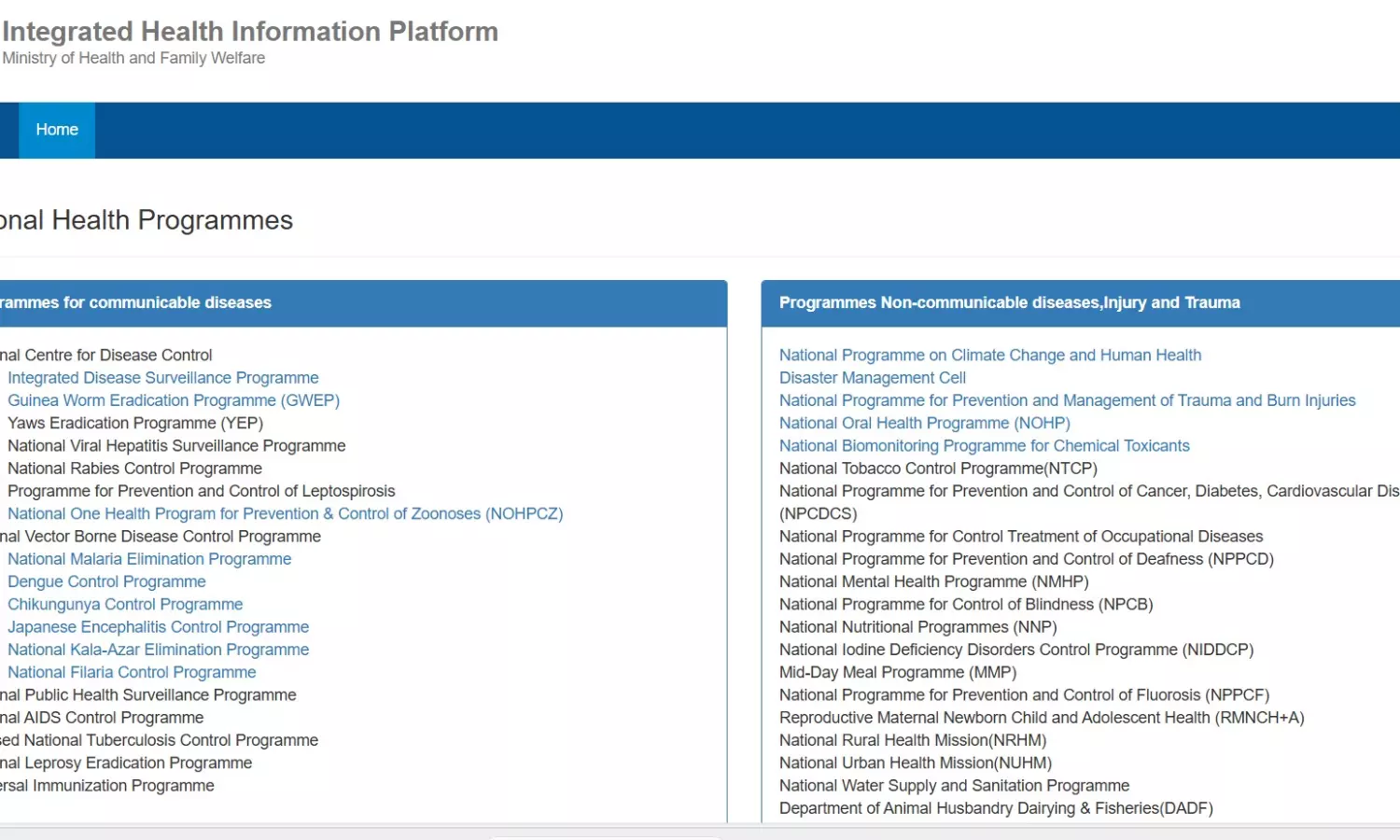Open Biomonitoring Programme for Chemical Toxicants
Screen dimensions: 1400x840
coord(984,446)
